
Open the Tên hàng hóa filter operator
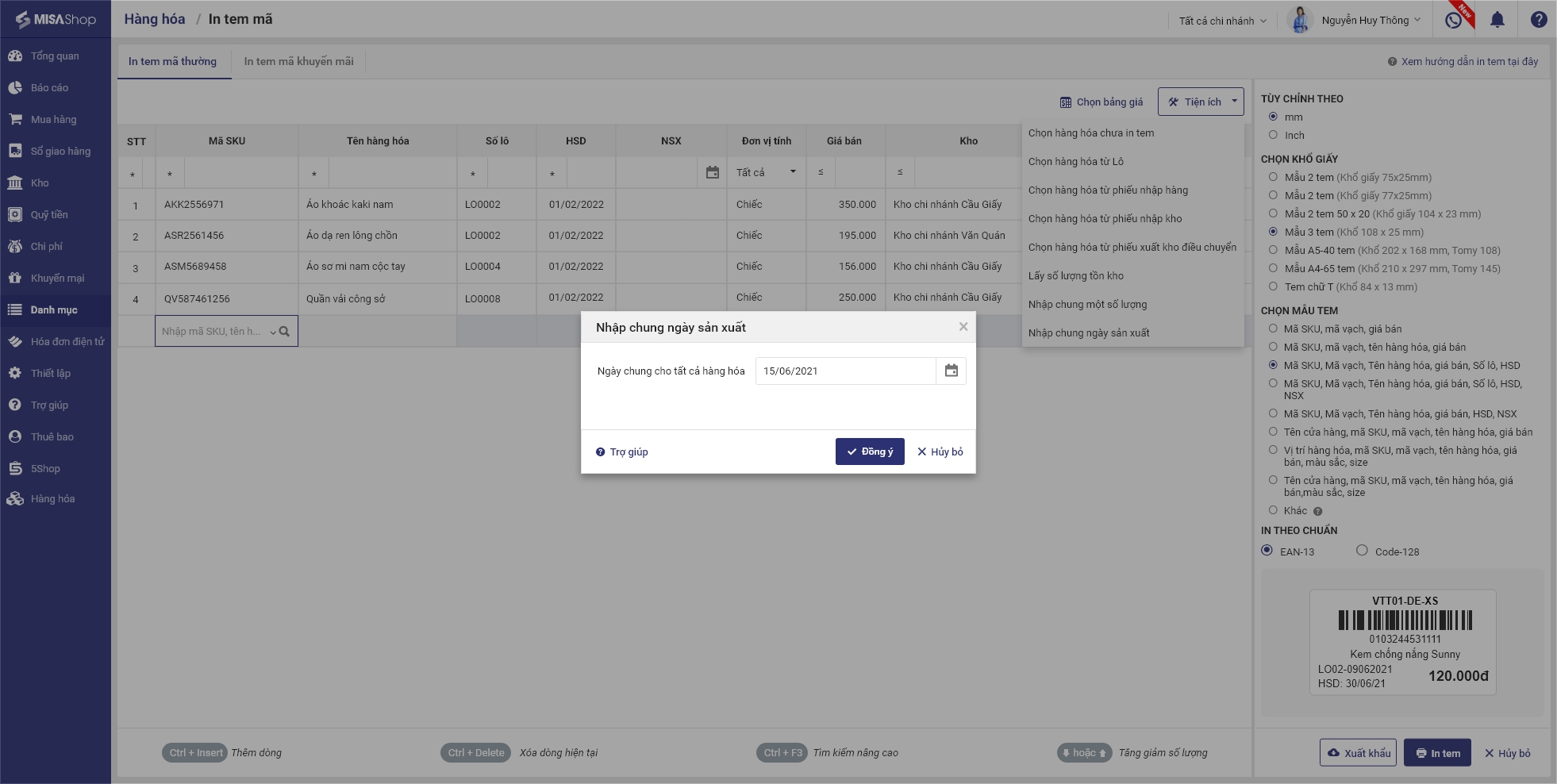pyautogui.click(x=314, y=174)
